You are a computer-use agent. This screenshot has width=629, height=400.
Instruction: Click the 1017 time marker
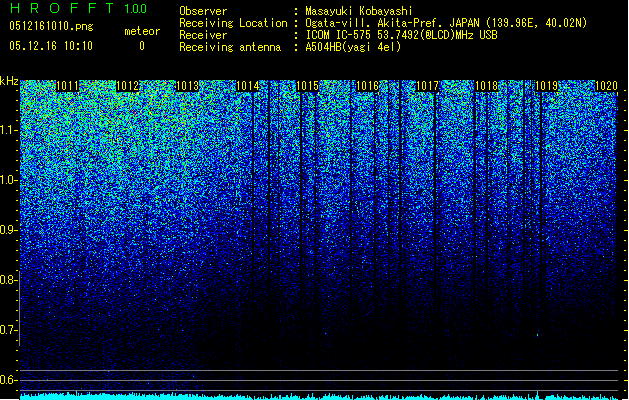pyautogui.click(x=428, y=86)
